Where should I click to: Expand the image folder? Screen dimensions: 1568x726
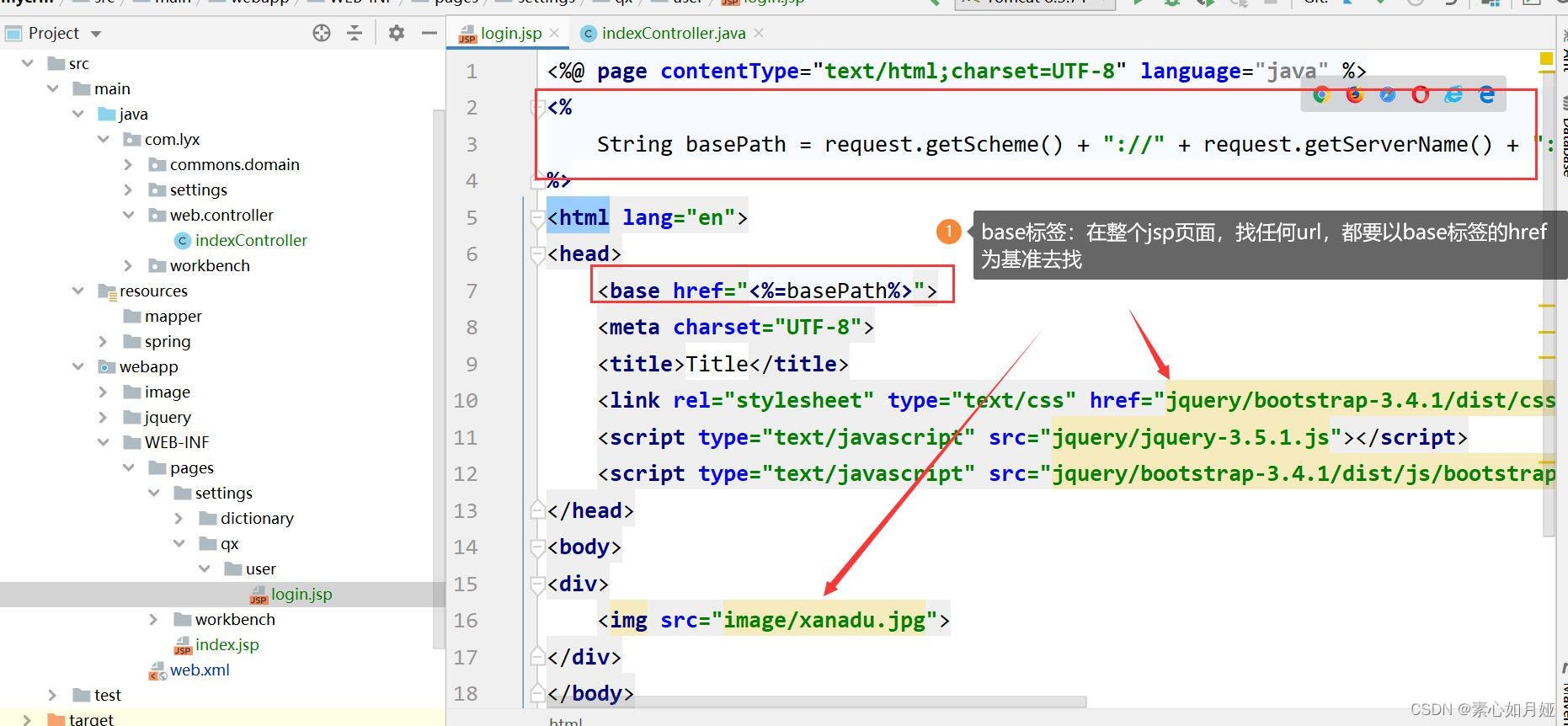click(104, 392)
